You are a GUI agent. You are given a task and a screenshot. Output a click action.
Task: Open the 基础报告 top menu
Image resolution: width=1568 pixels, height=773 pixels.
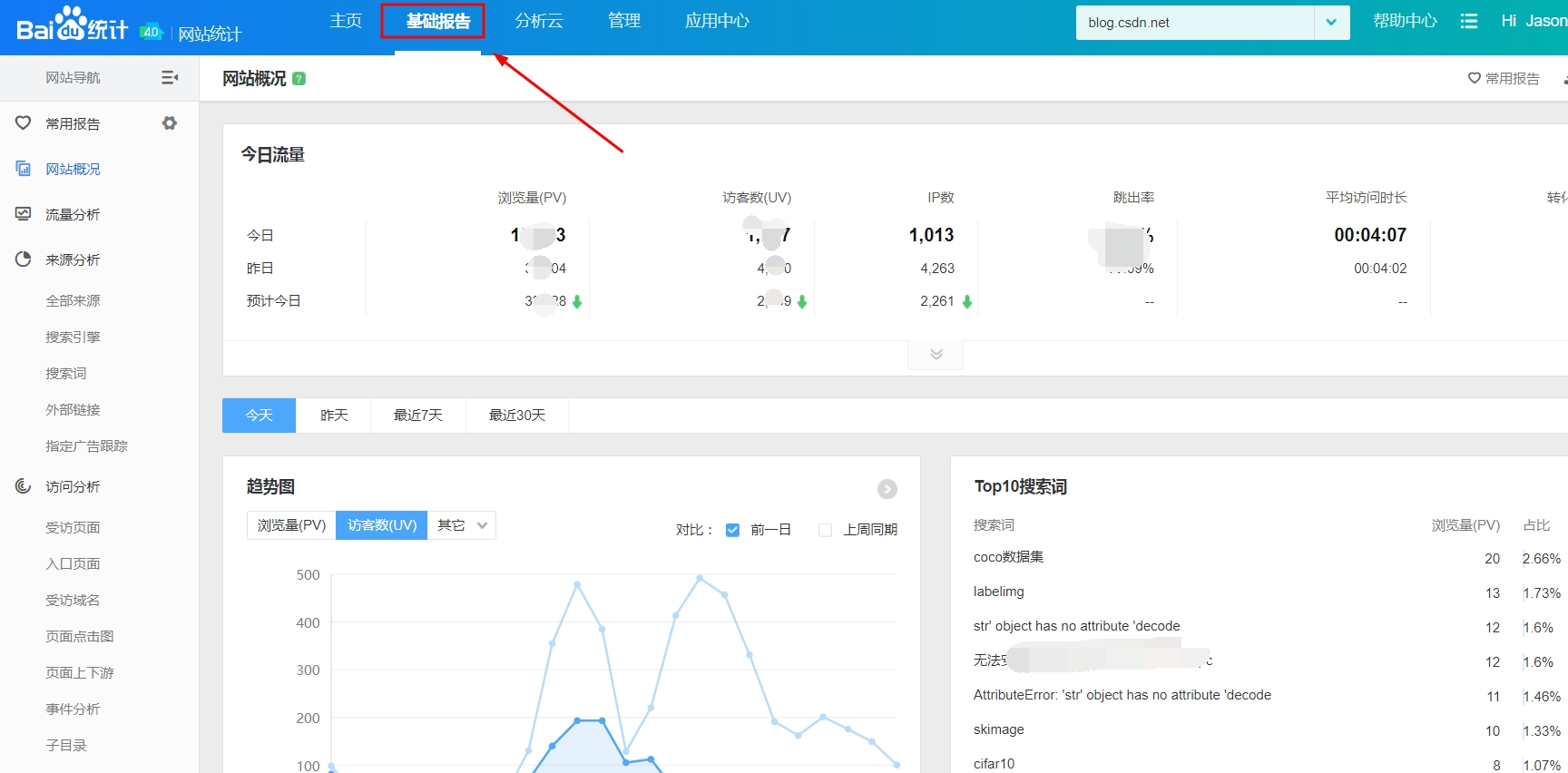[438, 21]
